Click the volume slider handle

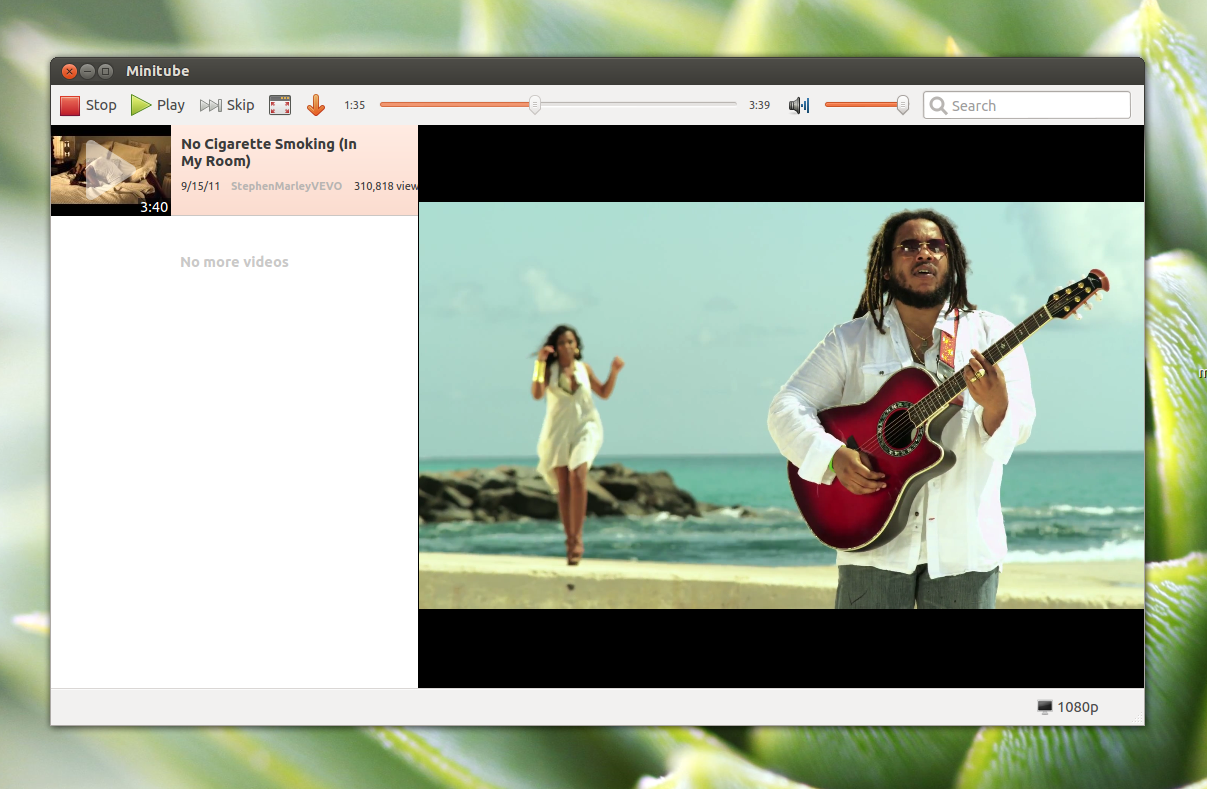903,104
